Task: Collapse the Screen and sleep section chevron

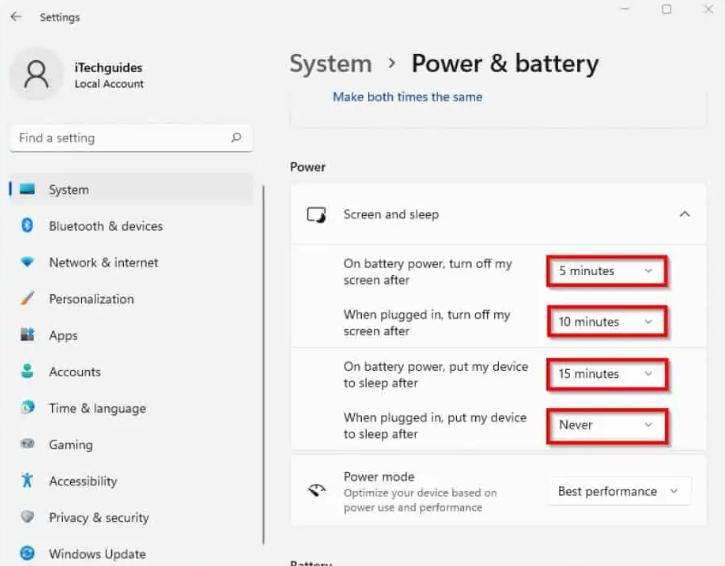Action: pos(685,214)
